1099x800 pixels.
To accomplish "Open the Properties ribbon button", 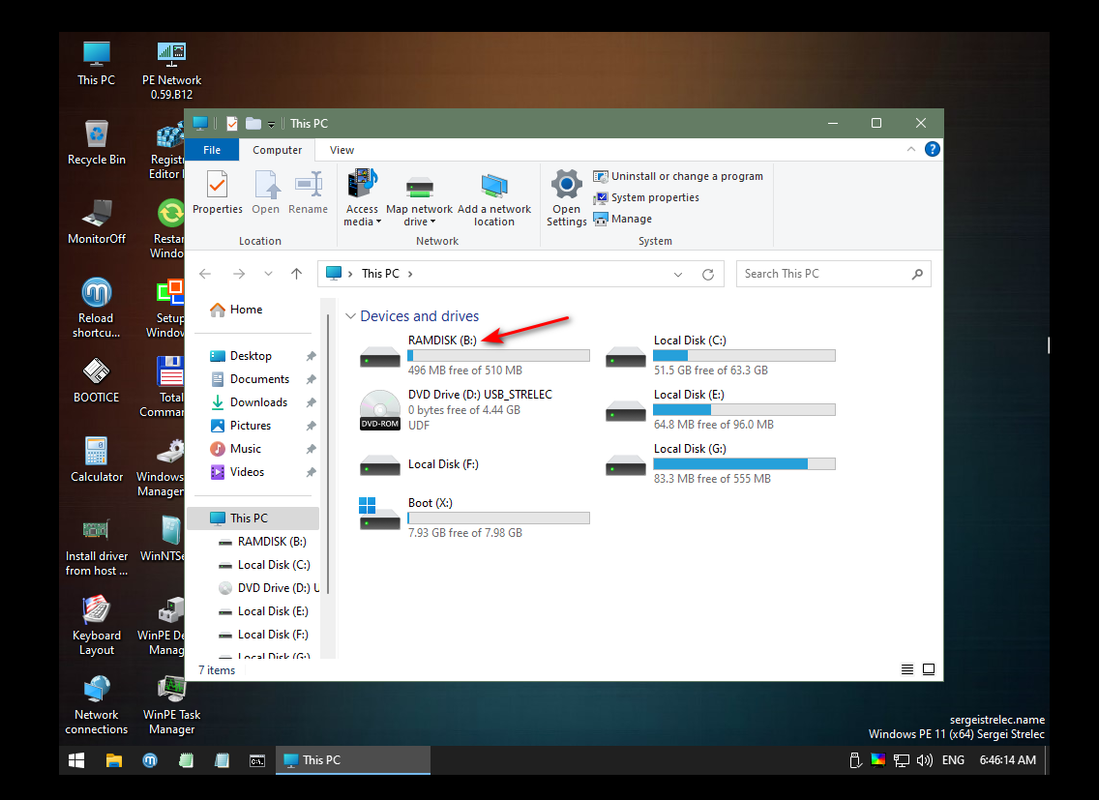I will [217, 191].
